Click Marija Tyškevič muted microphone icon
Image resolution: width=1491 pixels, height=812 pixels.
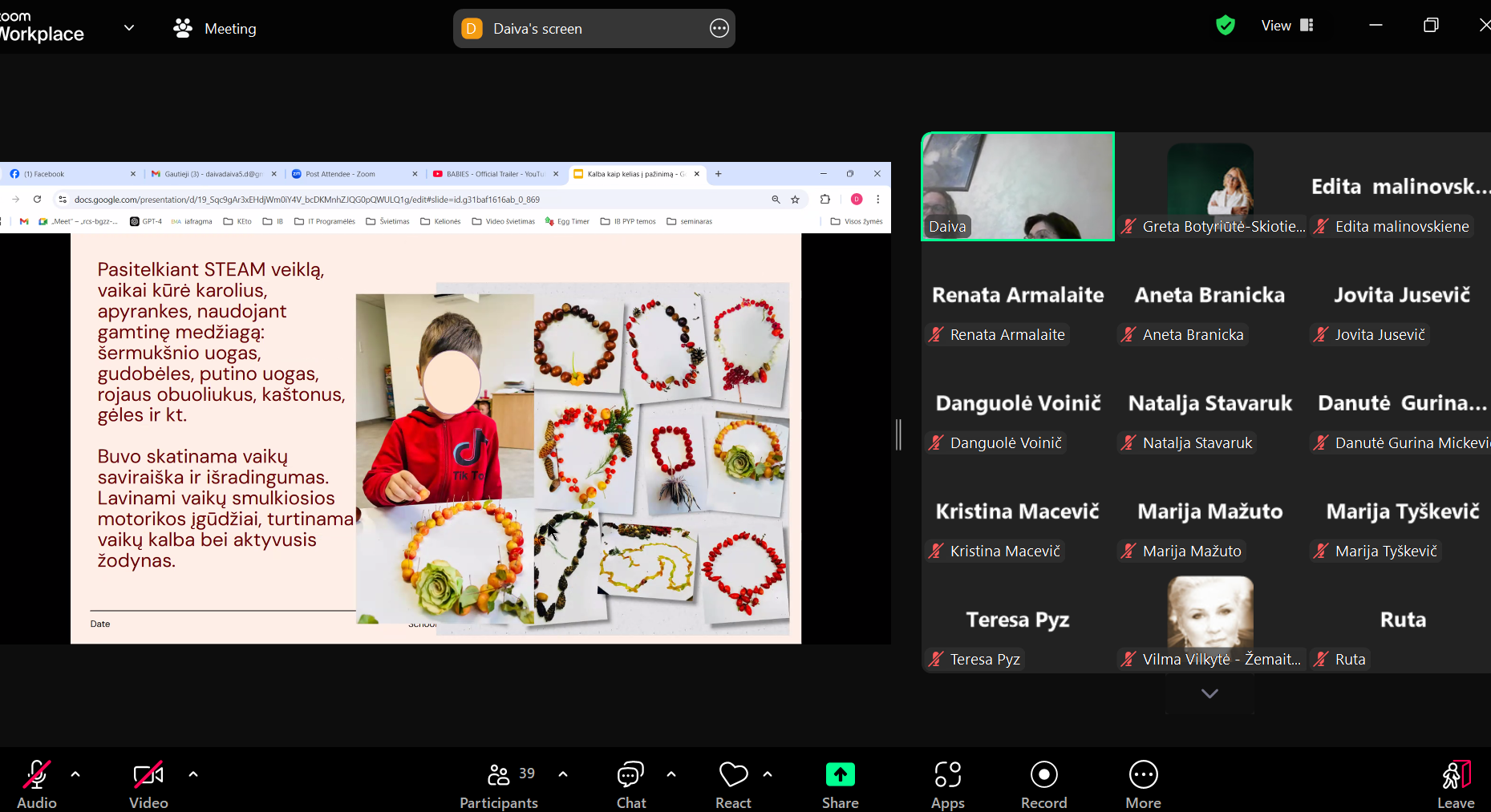coord(1321,551)
